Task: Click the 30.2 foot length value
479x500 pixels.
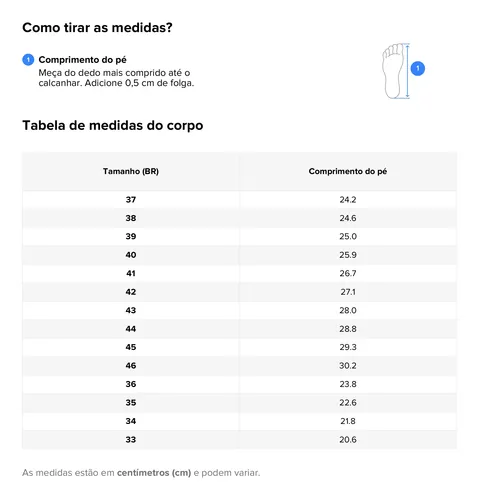Action: point(348,366)
